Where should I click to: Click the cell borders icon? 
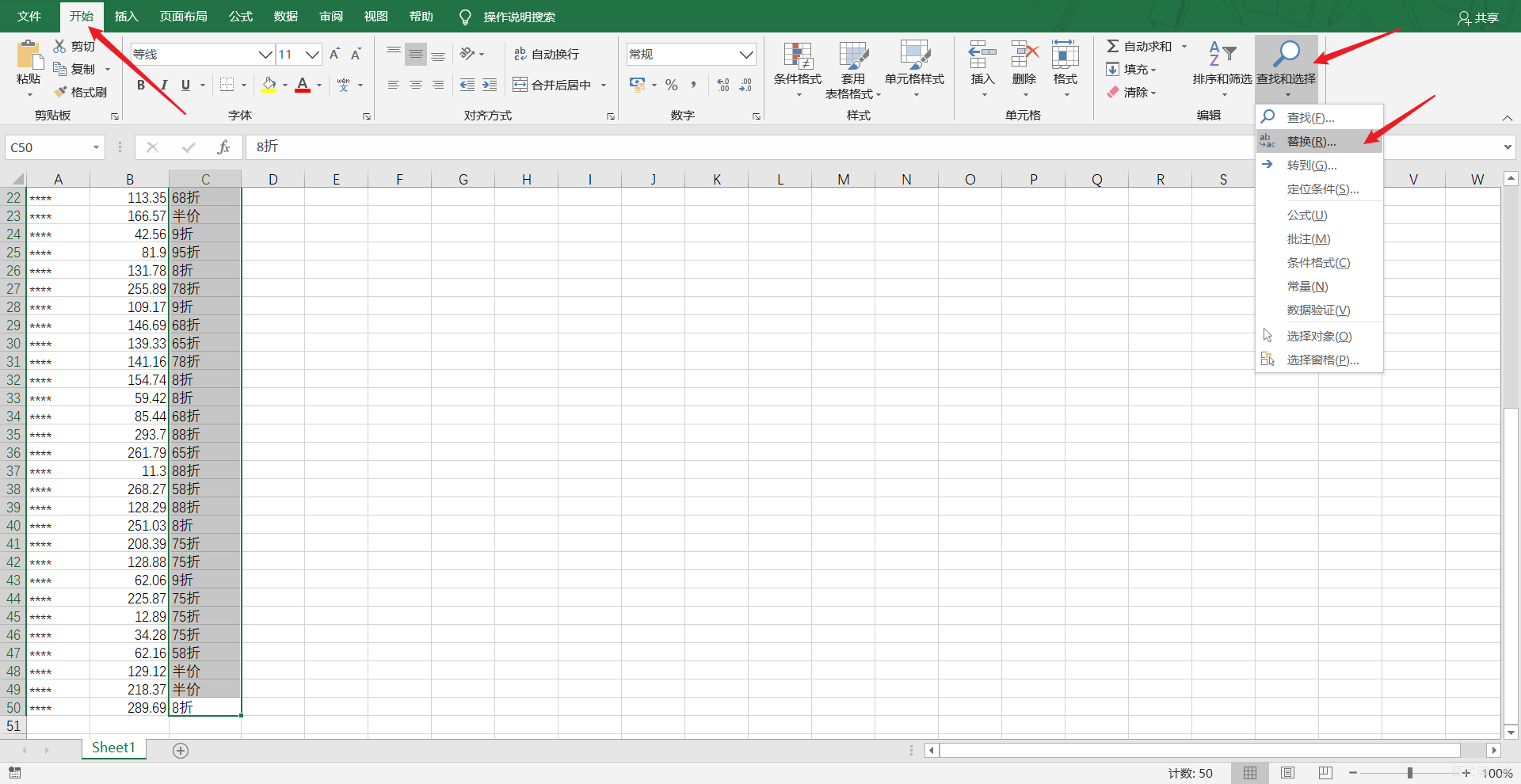pos(227,85)
